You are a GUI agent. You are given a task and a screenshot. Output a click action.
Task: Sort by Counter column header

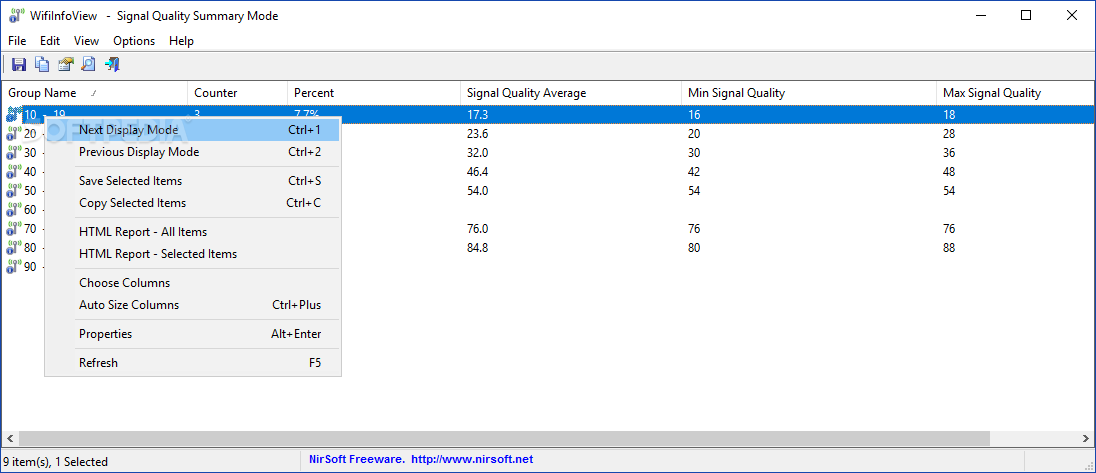tap(238, 93)
